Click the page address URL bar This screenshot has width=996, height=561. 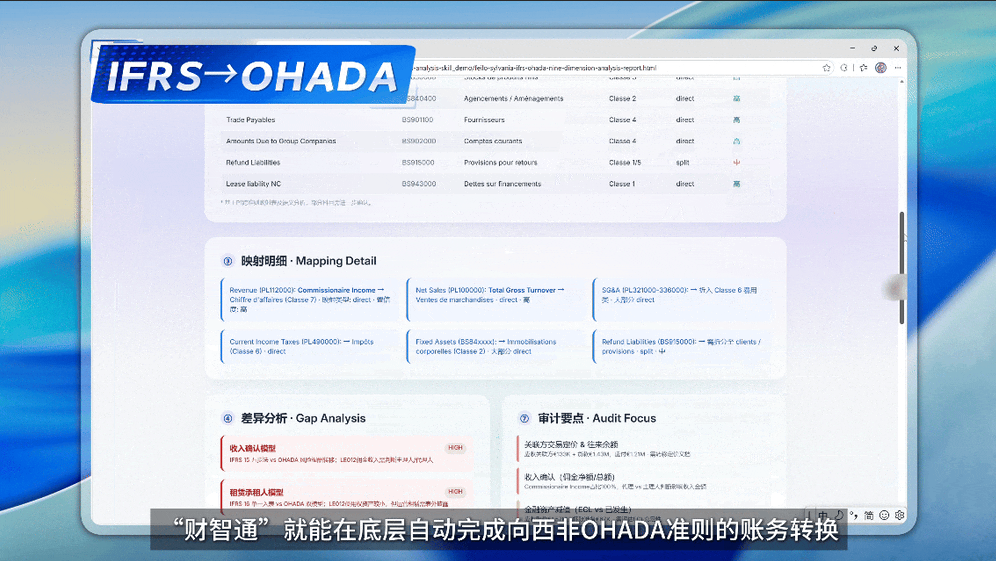click(x=610, y=68)
